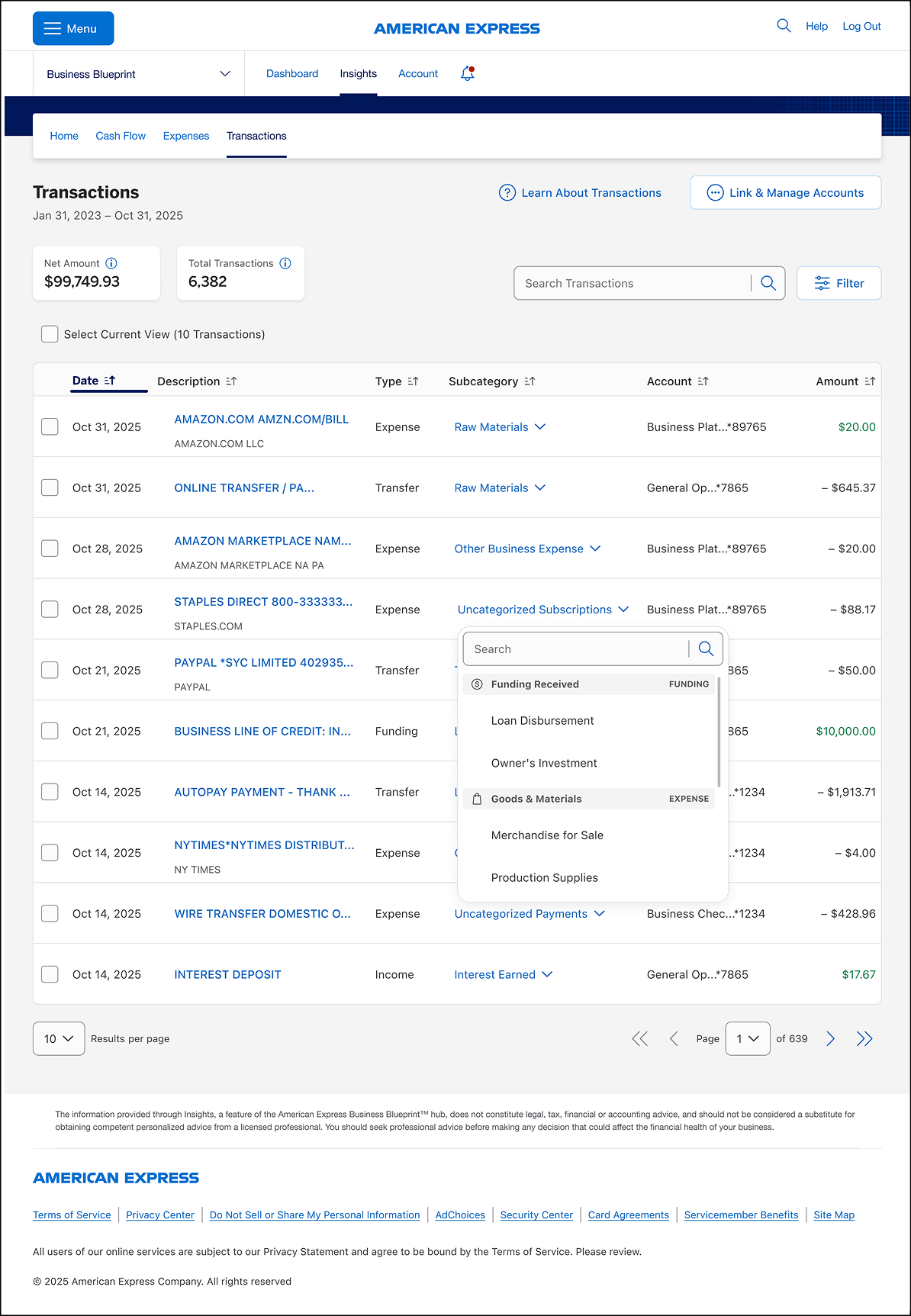911x1316 pixels.
Task: Click the Learn About Transactions question icon
Action: pyautogui.click(x=507, y=192)
